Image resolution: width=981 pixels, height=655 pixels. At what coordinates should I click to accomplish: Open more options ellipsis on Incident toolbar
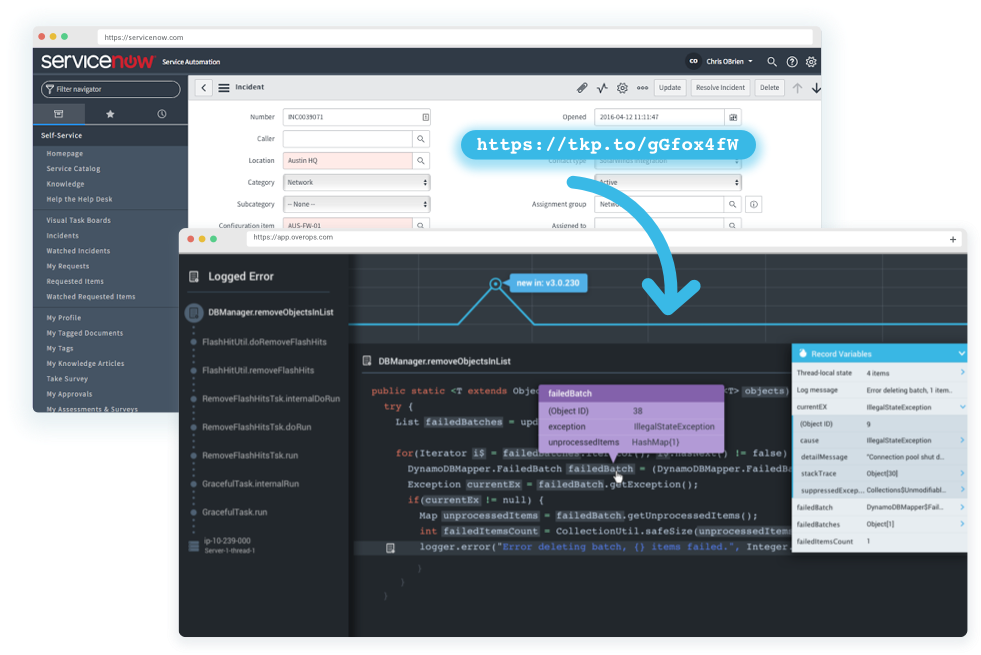643,88
